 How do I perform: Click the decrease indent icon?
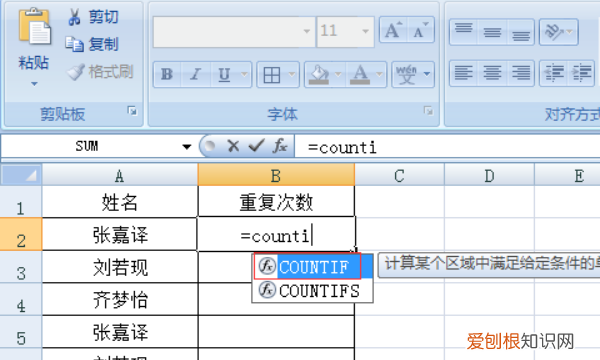point(554,73)
